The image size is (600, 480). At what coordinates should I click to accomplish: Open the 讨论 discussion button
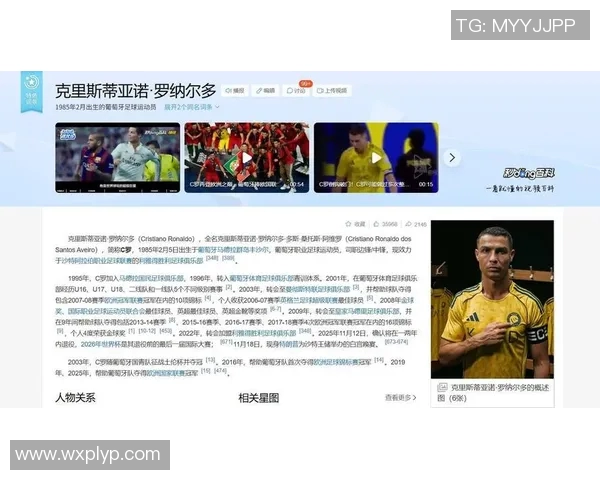pyautogui.click(x=296, y=91)
